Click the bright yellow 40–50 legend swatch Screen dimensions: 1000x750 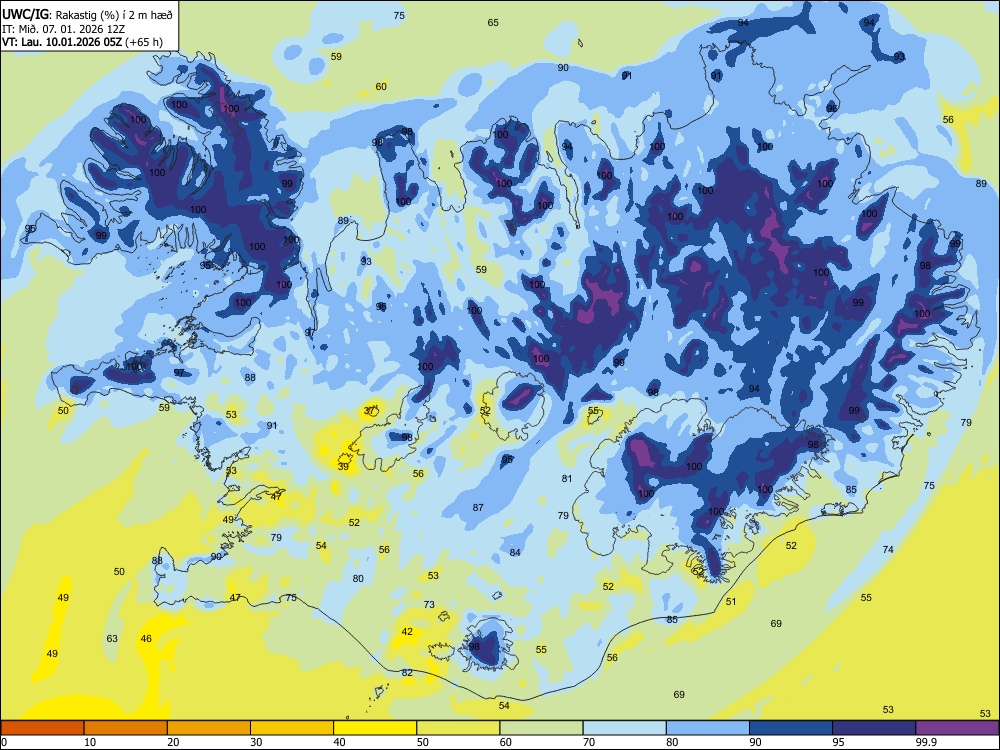pyautogui.click(x=375, y=728)
